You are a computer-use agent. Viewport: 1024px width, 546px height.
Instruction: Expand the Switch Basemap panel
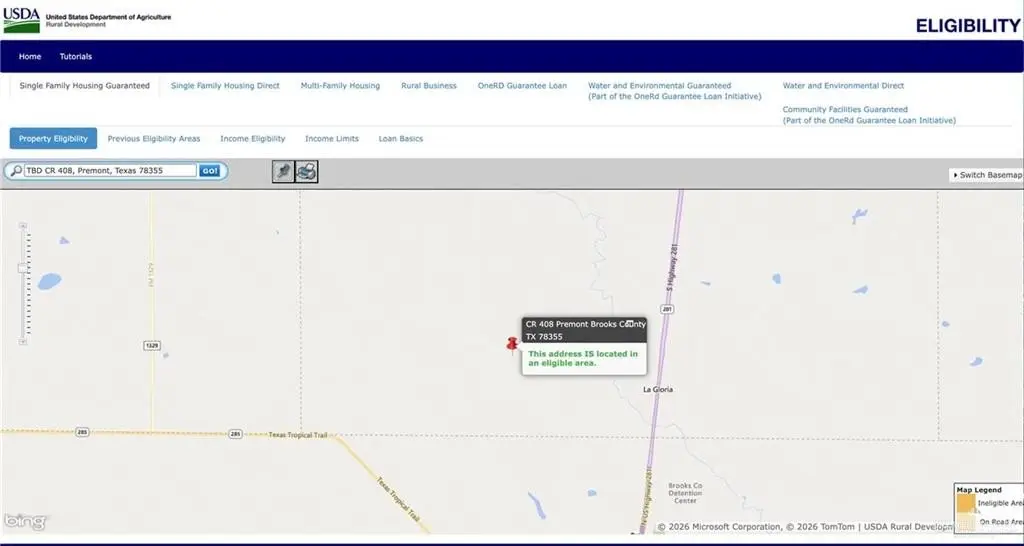(987, 175)
